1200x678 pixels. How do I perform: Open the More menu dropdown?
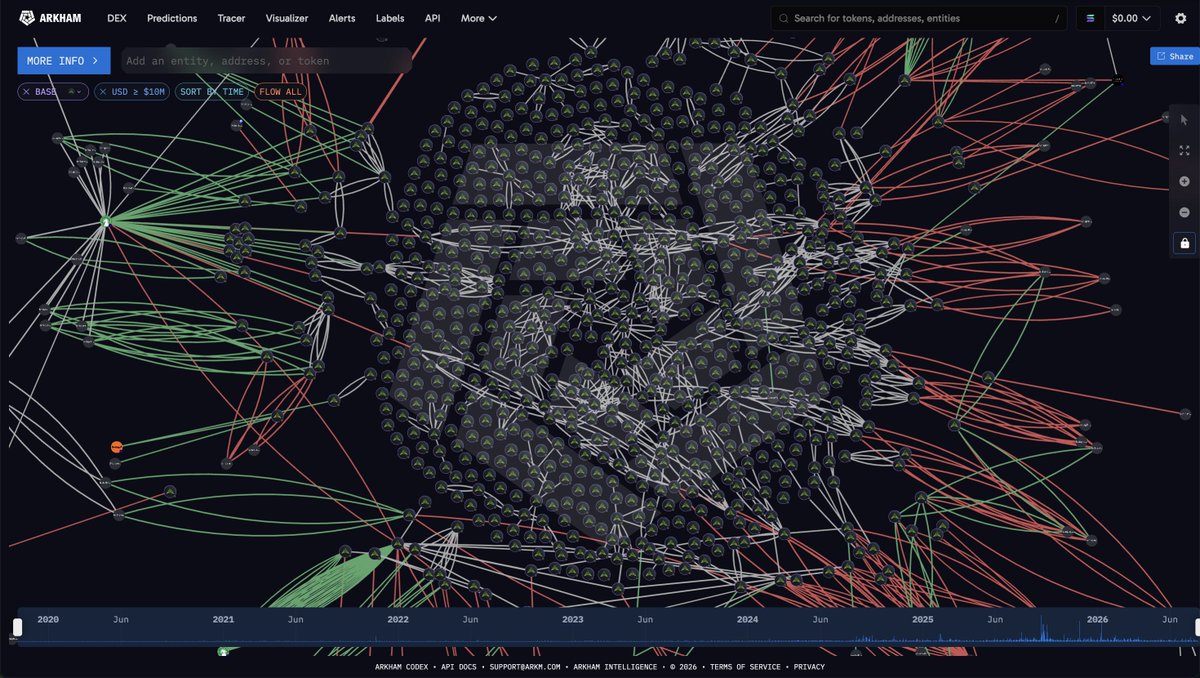click(x=479, y=18)
